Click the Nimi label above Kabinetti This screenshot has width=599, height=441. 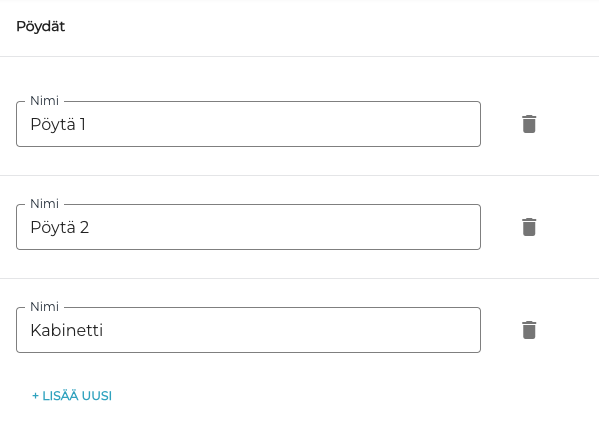[44, 306]
